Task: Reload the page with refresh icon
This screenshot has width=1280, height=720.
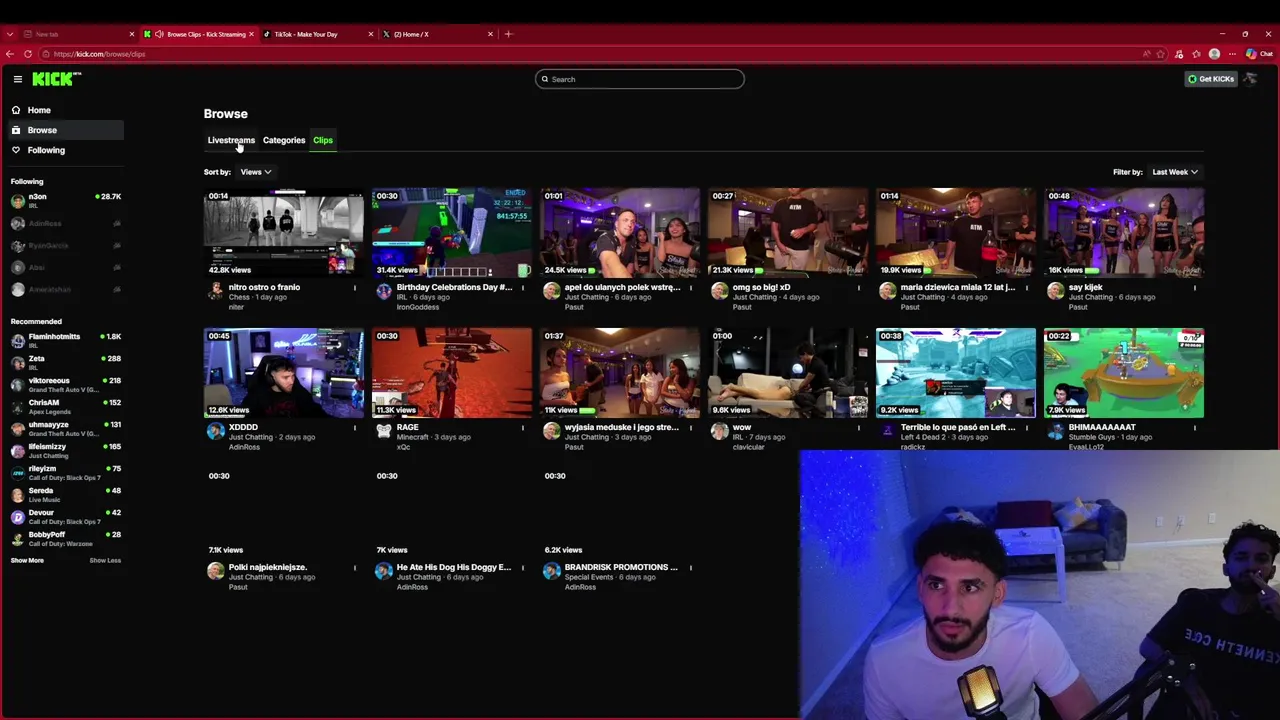Action: pos(28,54)
